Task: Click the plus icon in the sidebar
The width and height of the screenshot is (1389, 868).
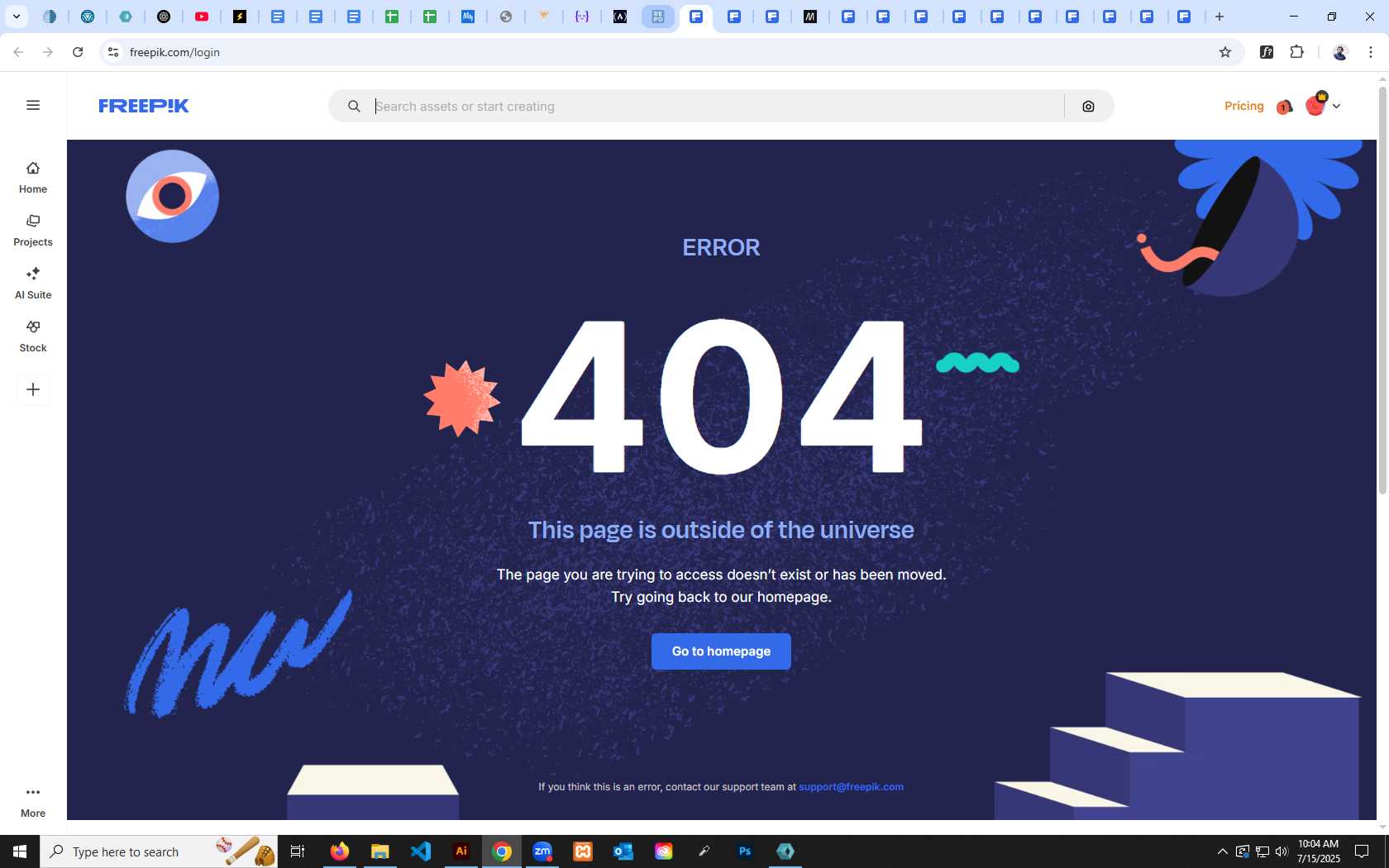Action: (x=33, y=389)
